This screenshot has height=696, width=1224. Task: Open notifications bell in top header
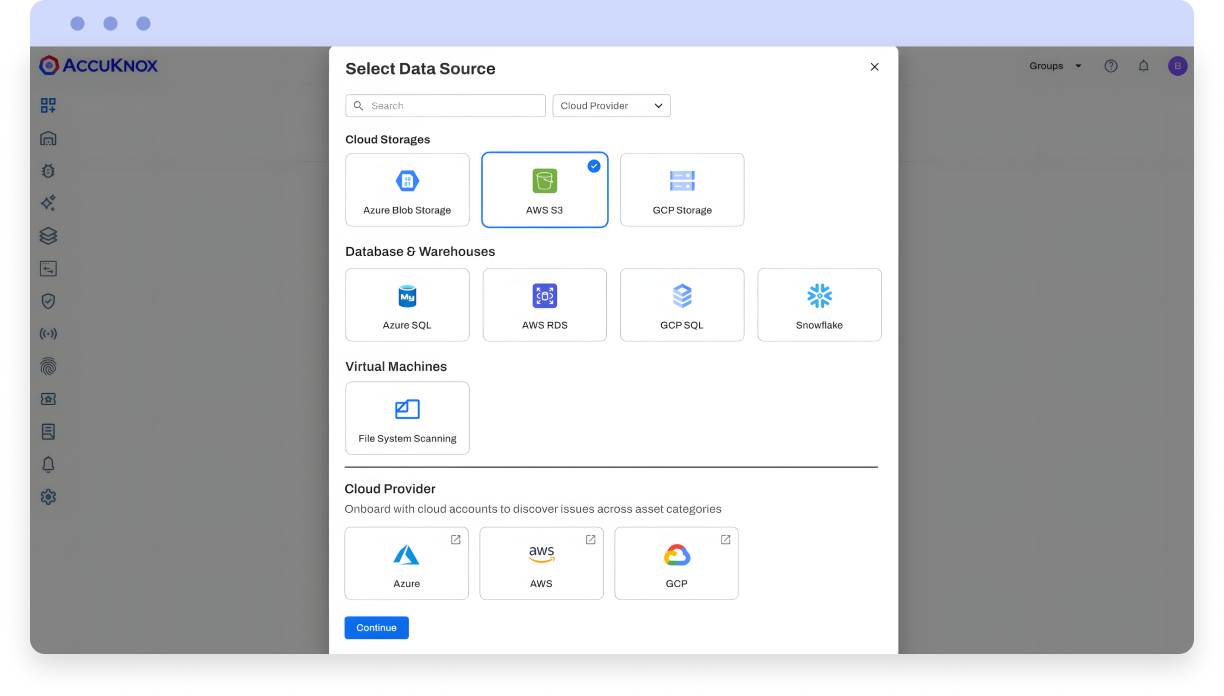pos(1144,66)
